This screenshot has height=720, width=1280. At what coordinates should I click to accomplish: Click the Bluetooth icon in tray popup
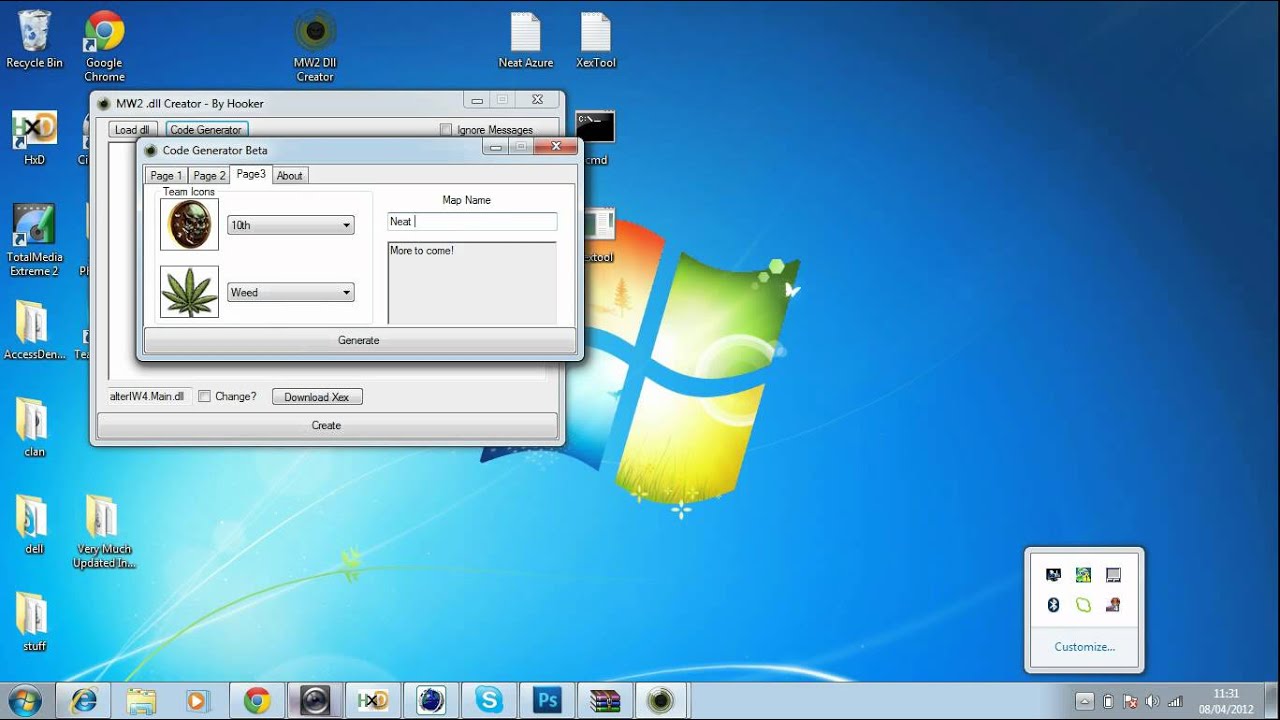(1053, 605)
